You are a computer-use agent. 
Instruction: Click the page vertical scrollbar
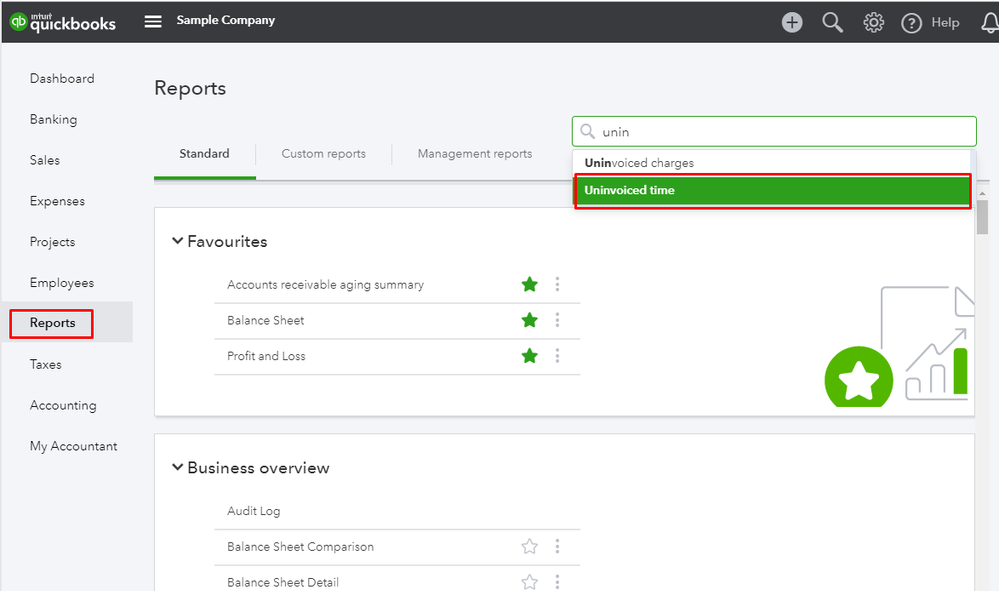pyautogui.click(x=982, y=217)
